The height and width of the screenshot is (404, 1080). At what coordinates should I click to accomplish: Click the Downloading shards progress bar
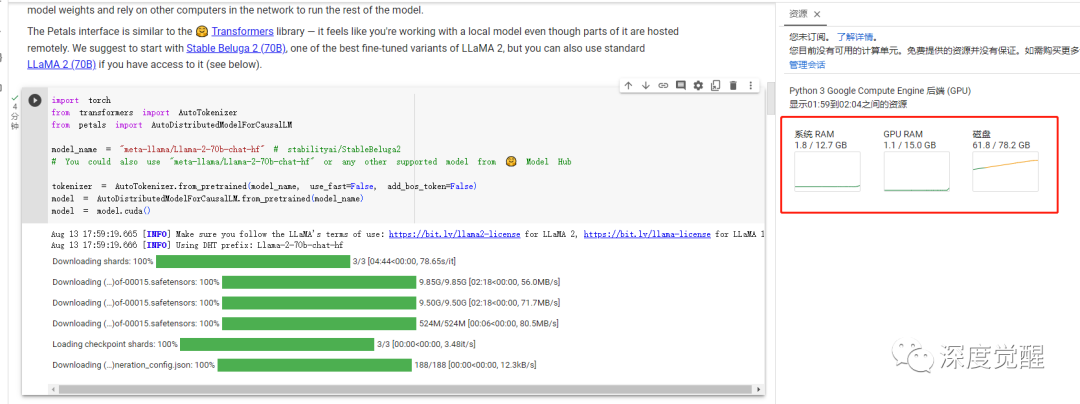[253, 262]
